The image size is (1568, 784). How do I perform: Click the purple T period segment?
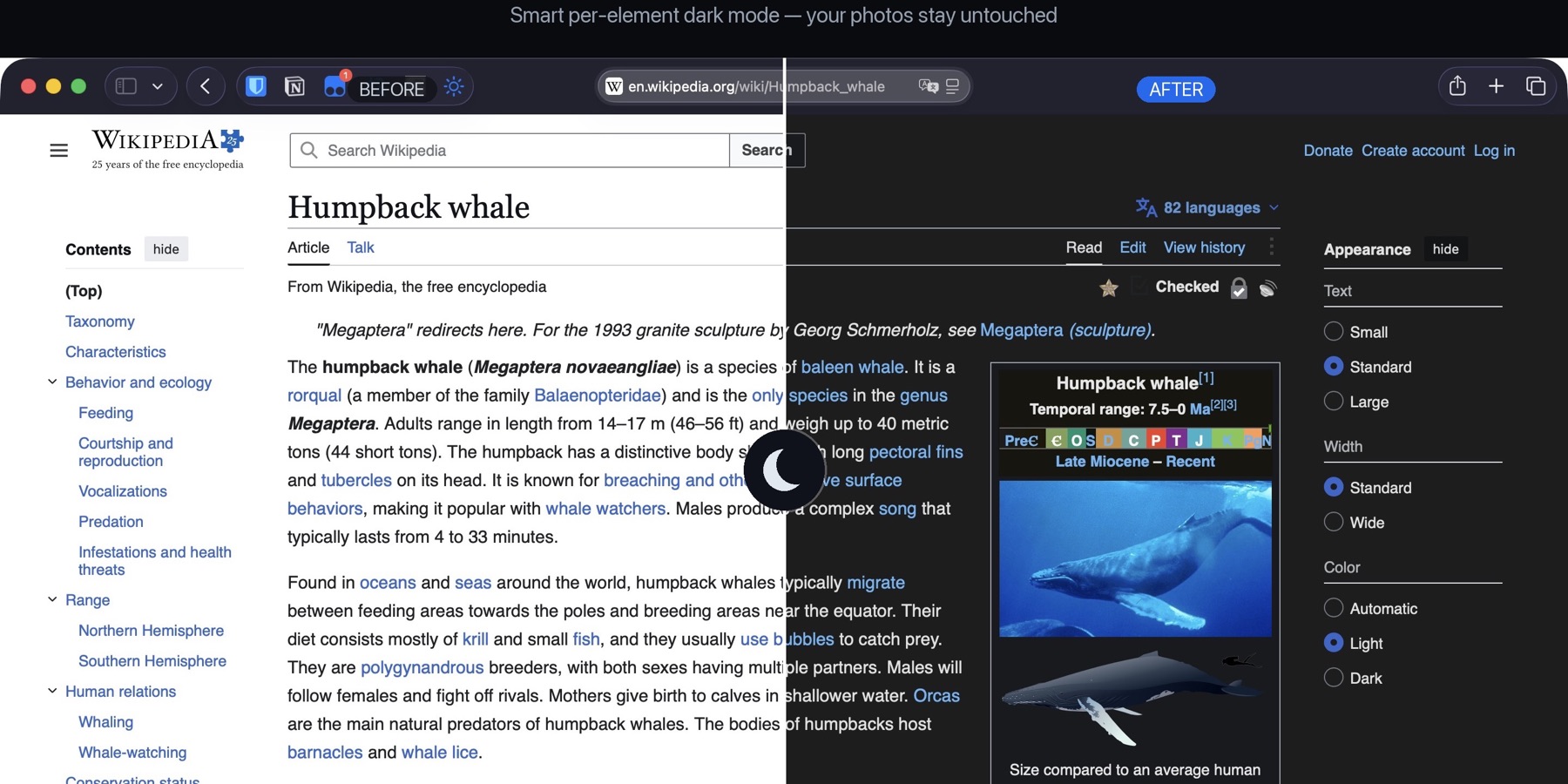(x=1177, y=440)
